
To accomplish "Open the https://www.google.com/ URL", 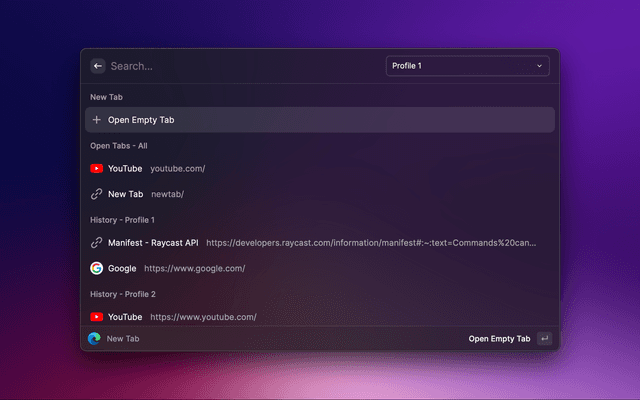I will 194,268.
